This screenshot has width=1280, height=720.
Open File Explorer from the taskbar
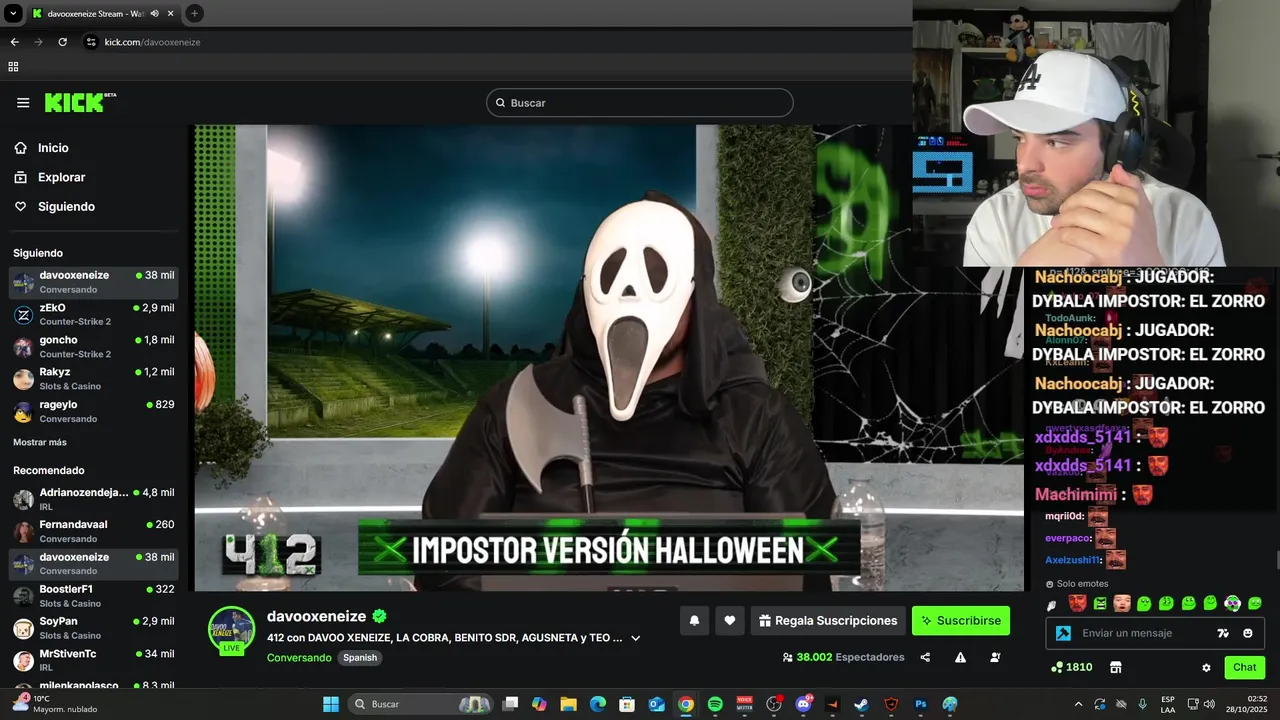(568, 704)
